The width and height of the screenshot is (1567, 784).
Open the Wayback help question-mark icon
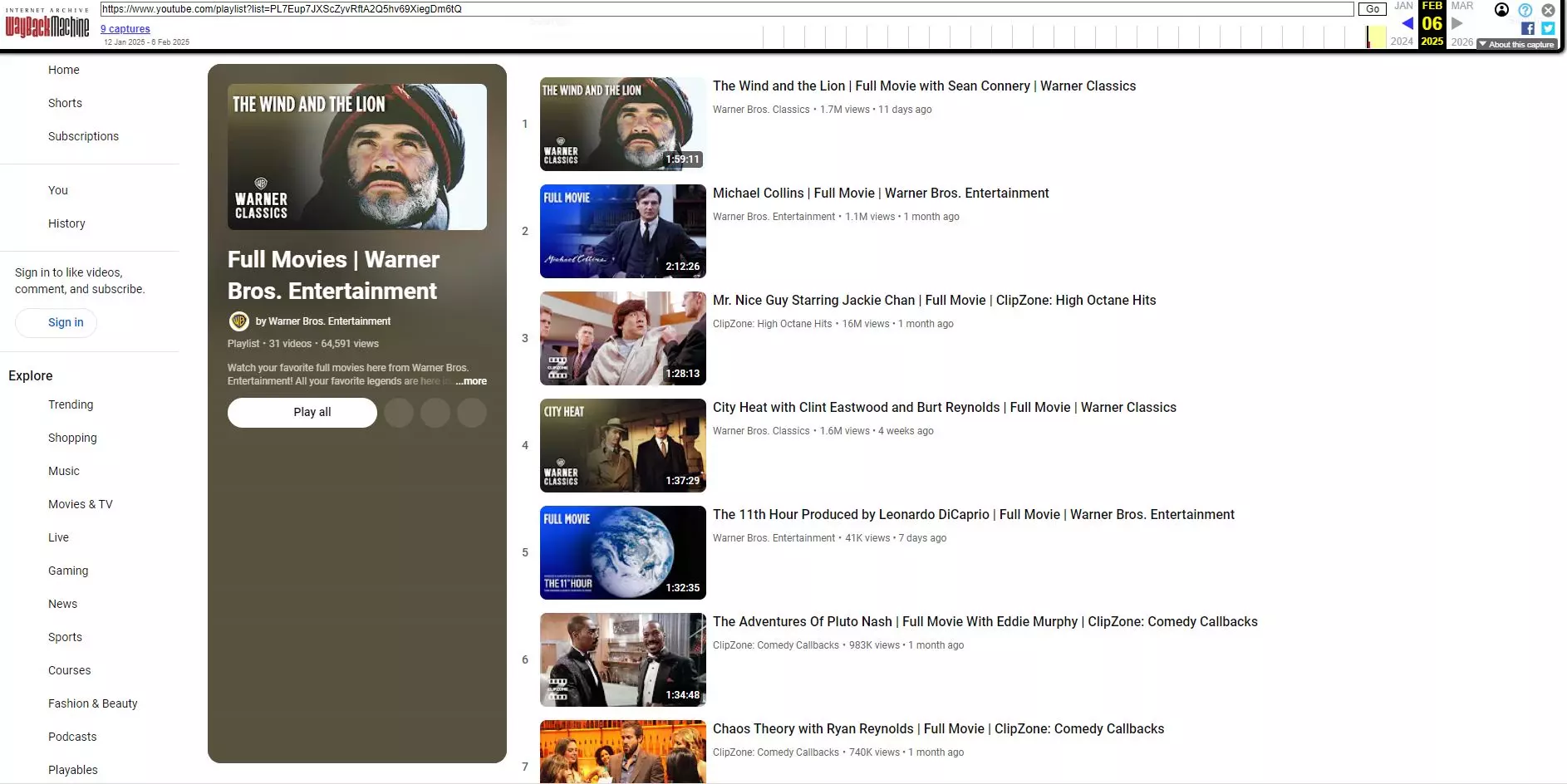click(1525, 10)
